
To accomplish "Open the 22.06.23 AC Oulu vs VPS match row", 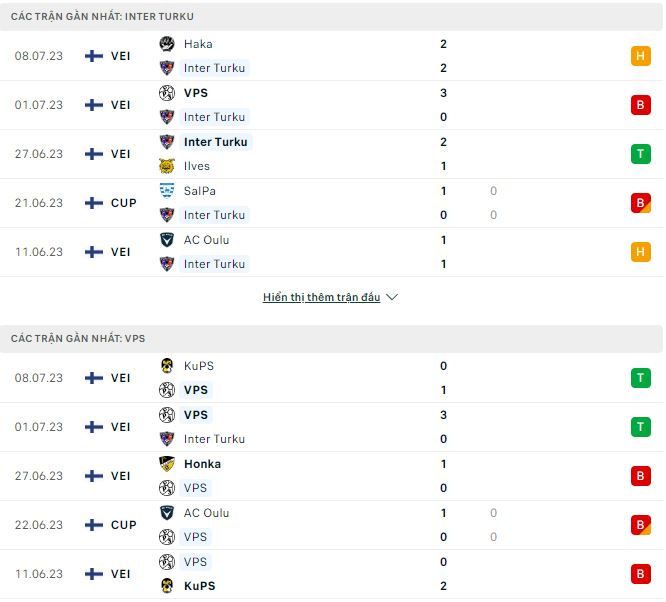I will (x=330, y=525).
